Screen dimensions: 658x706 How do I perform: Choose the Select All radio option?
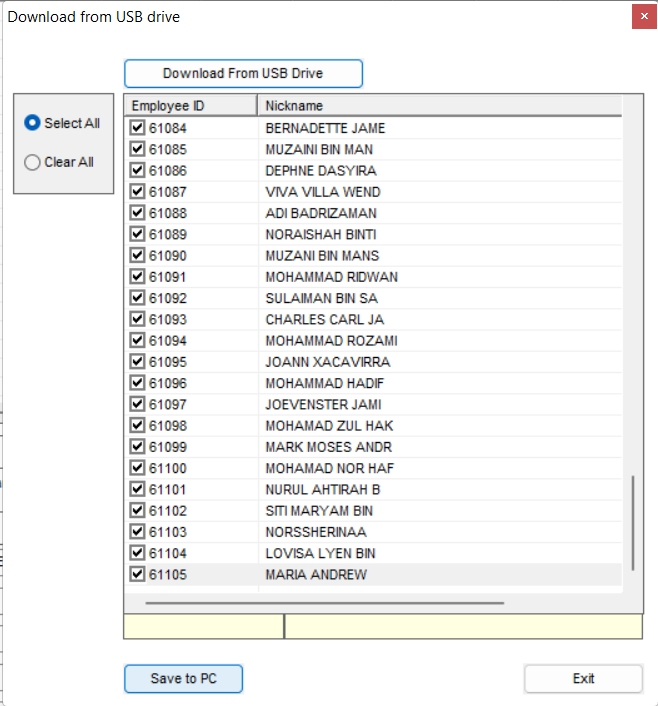tap(33, 123)
